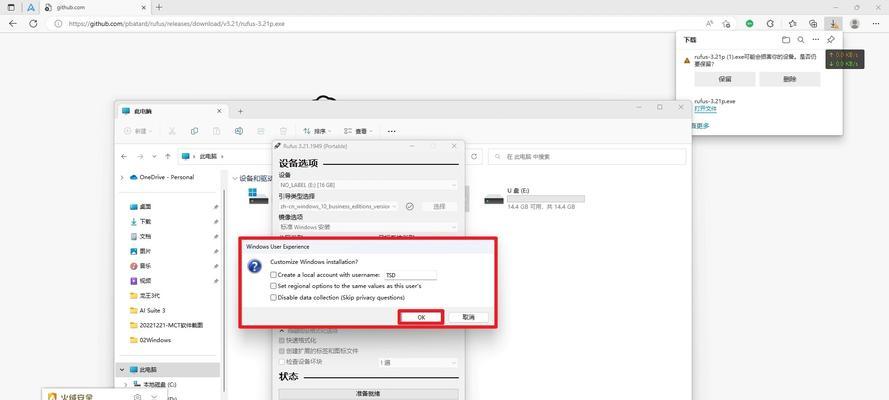Screen dimensions: 889x400
Task: Add a new File Explorer tab
Action: 240,112
